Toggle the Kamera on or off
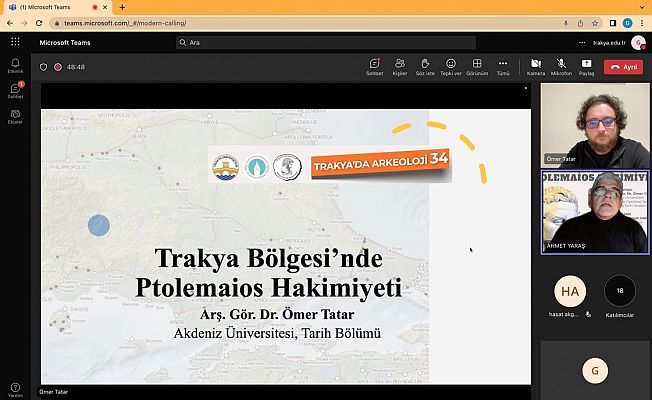 point(536,66)
